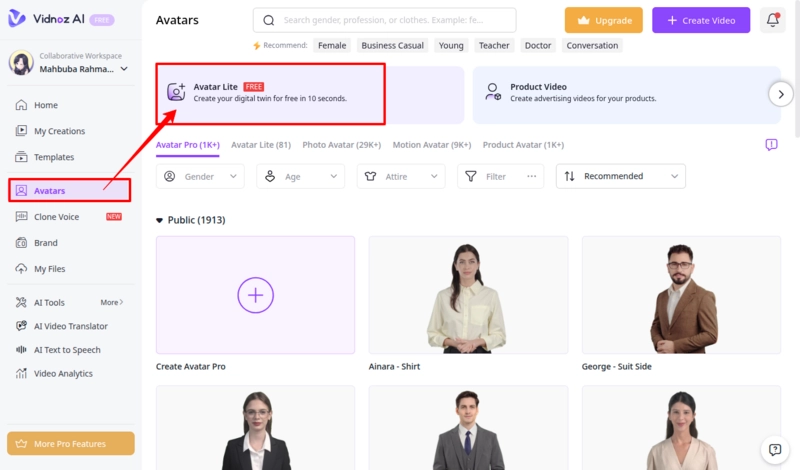Click the 'Create Avatar Pro' label
This screenshot has height=470, width=800.
(191, 366)
